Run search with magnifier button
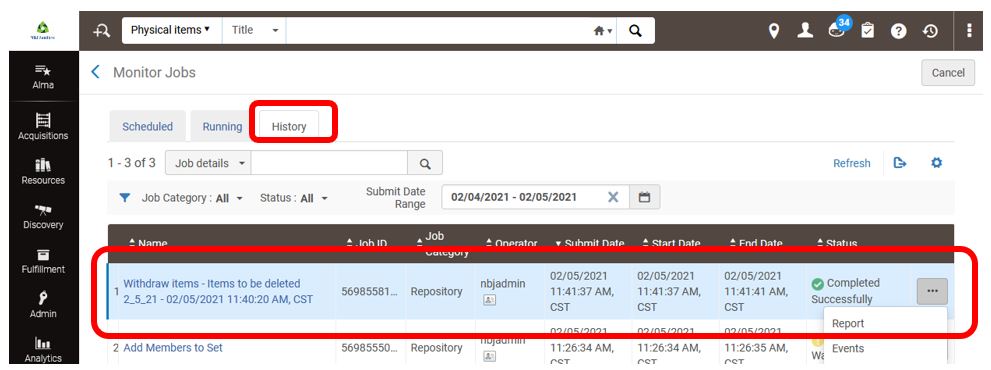Screen dimensions: 991x370 pos(636,30)
